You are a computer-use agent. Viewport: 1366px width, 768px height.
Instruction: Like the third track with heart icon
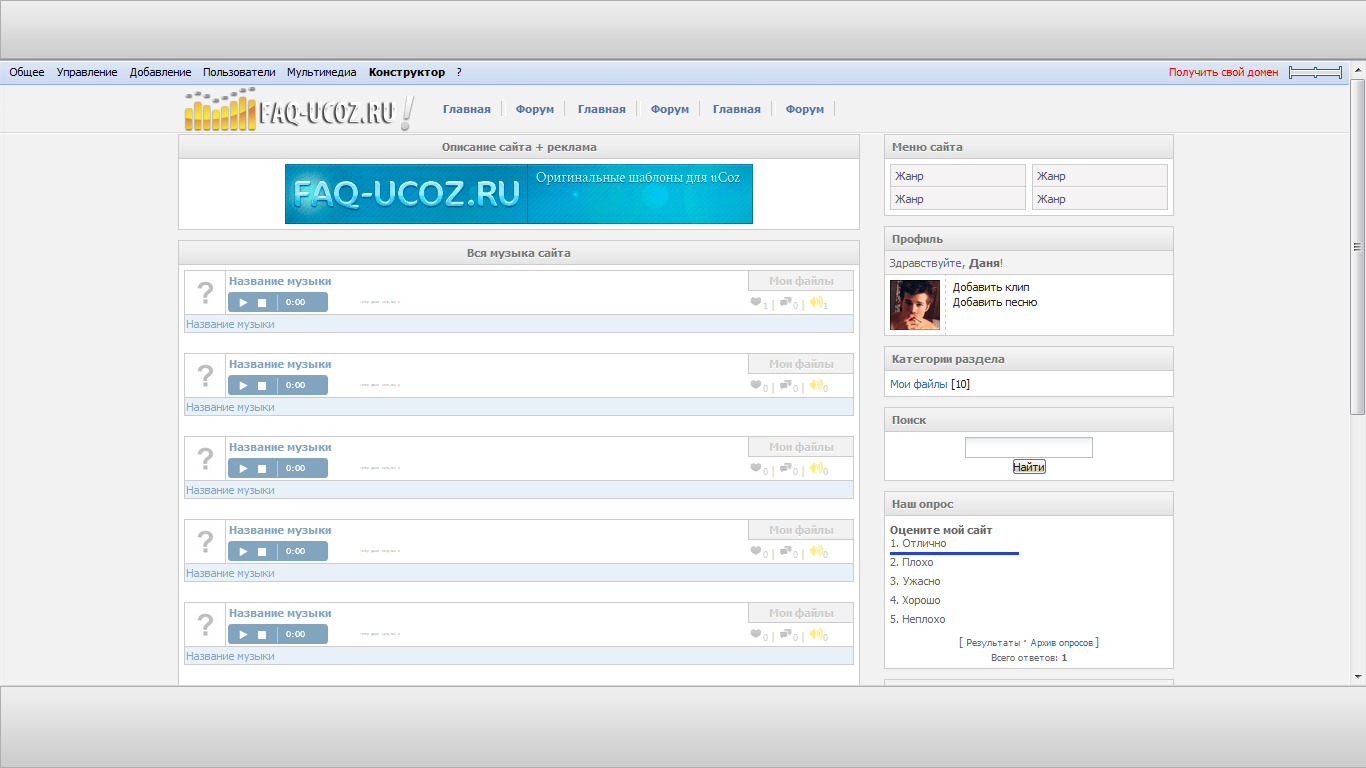[756, 468]
